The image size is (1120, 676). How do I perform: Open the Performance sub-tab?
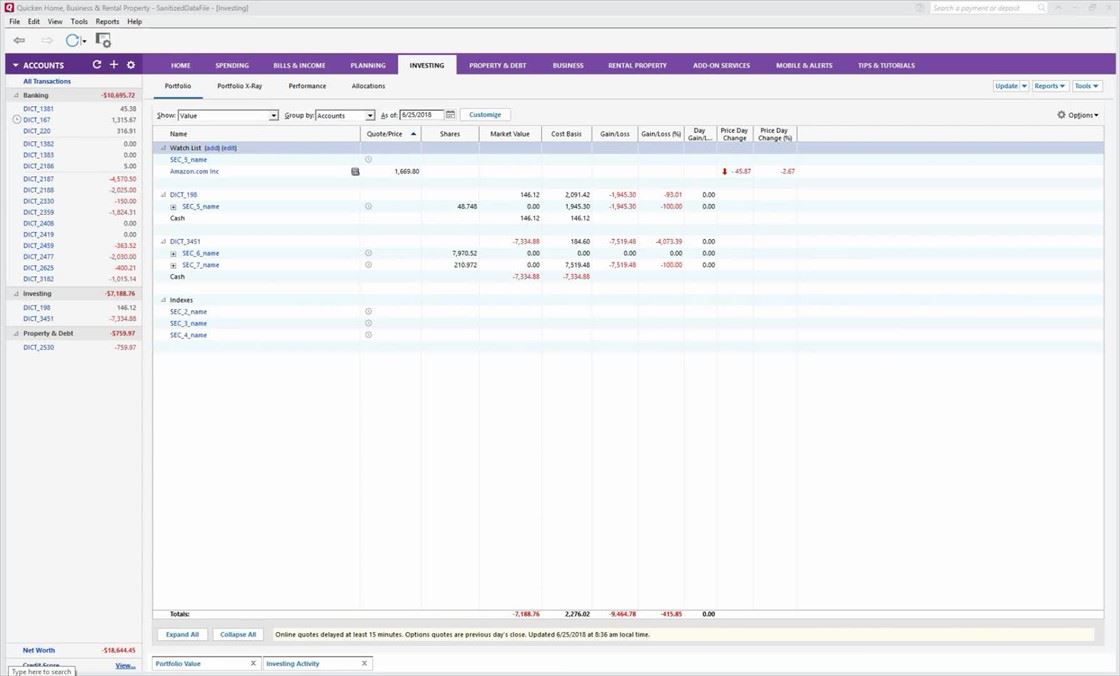pos(307,86)
